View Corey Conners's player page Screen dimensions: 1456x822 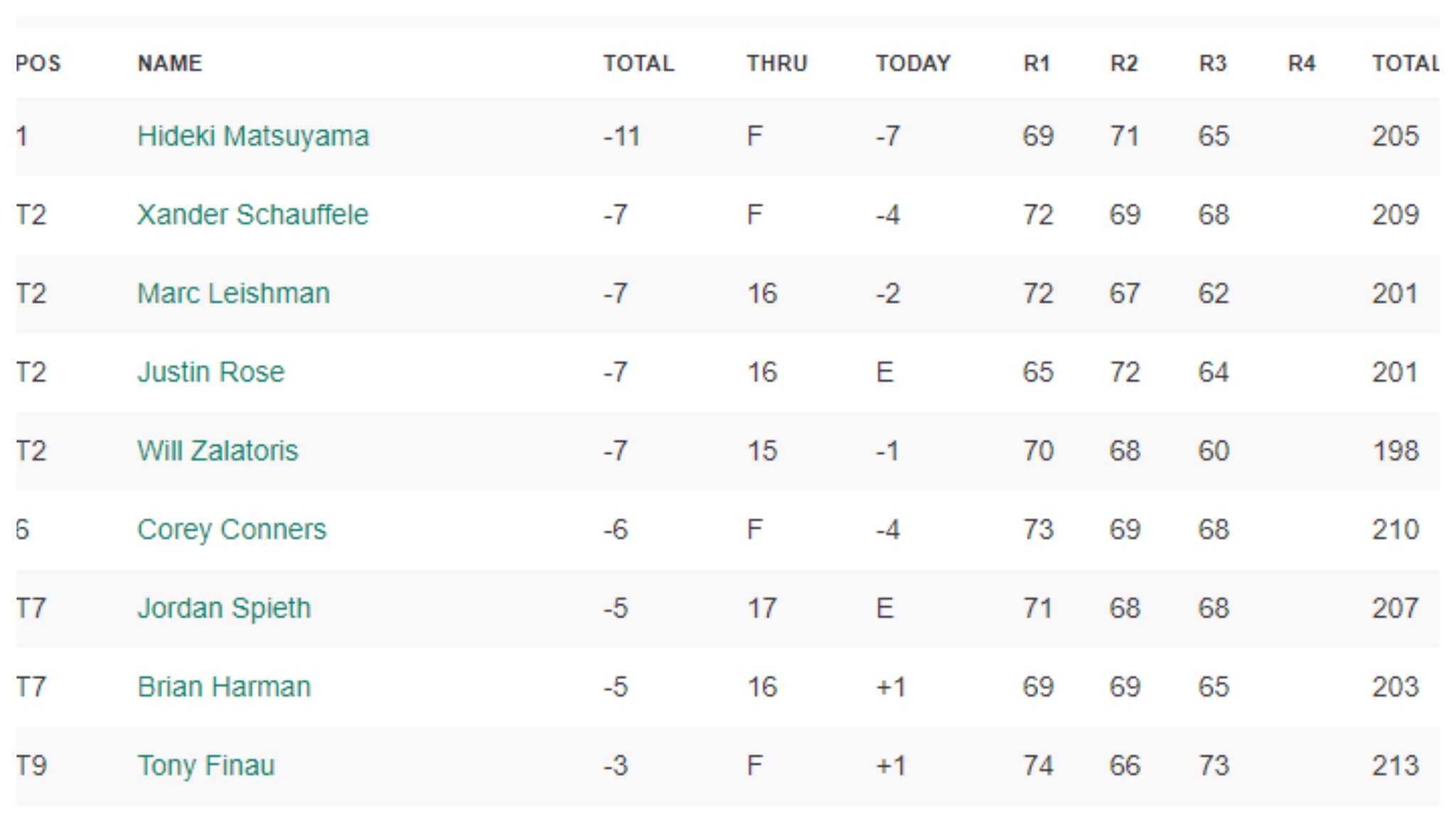click(x=232, y=530)
